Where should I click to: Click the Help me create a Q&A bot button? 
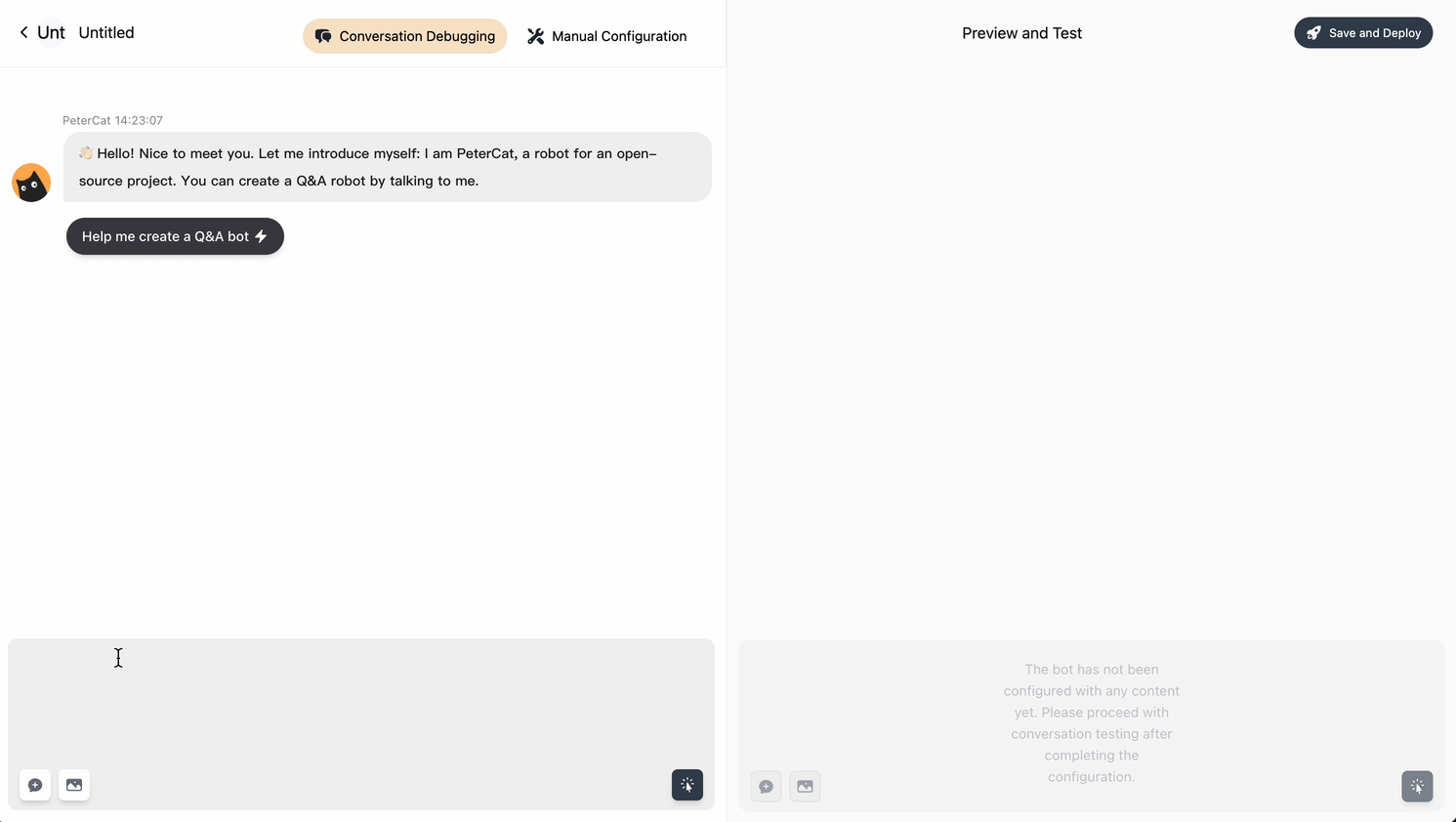[x=175, y=236]
